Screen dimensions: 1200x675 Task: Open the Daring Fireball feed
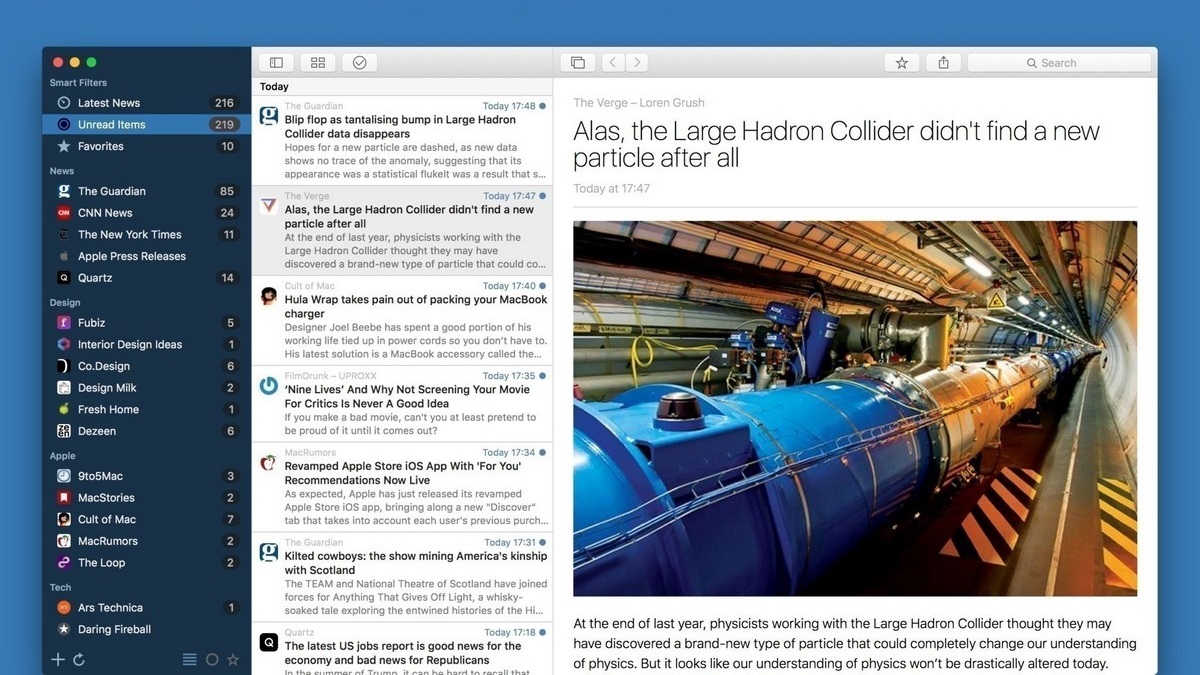pos(146,629)
